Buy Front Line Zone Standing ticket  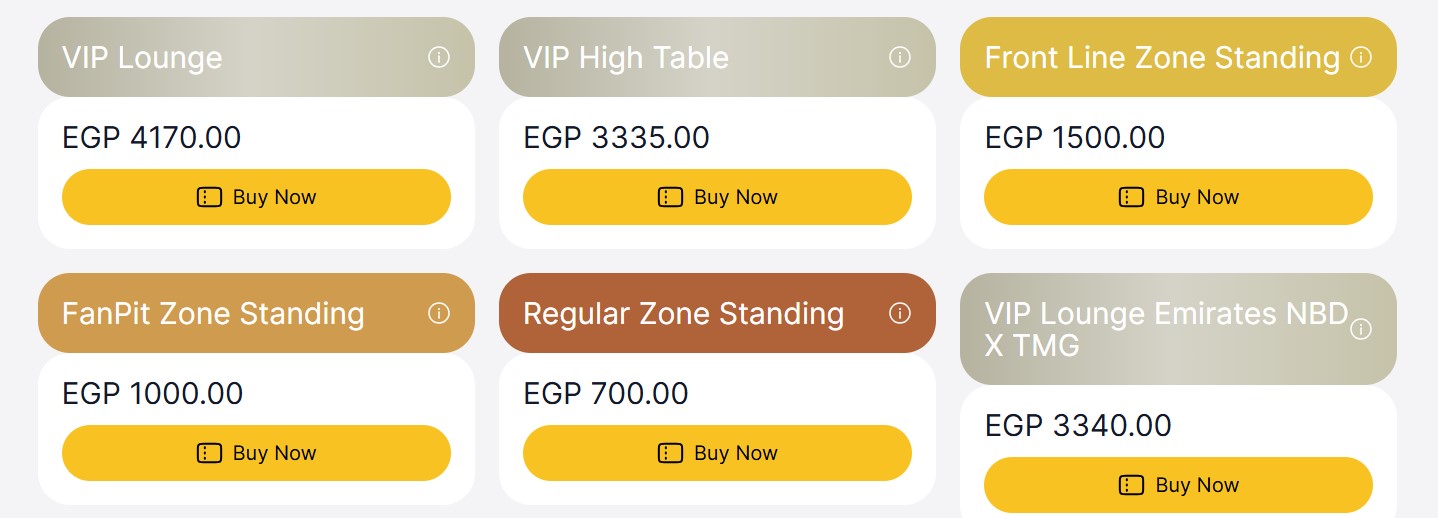[x=1178, y=197]
